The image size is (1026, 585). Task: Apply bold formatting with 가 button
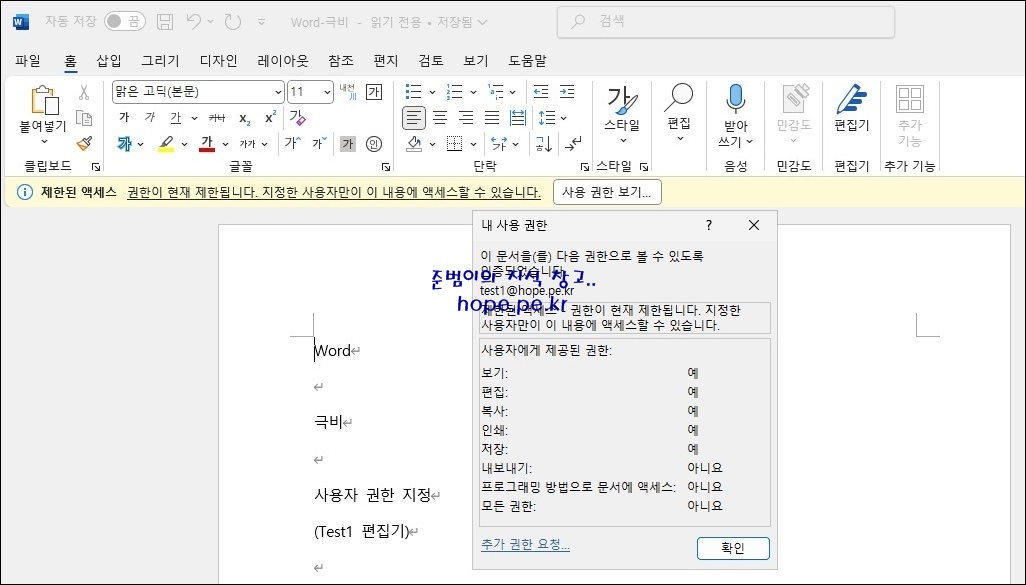click(124, 118)
